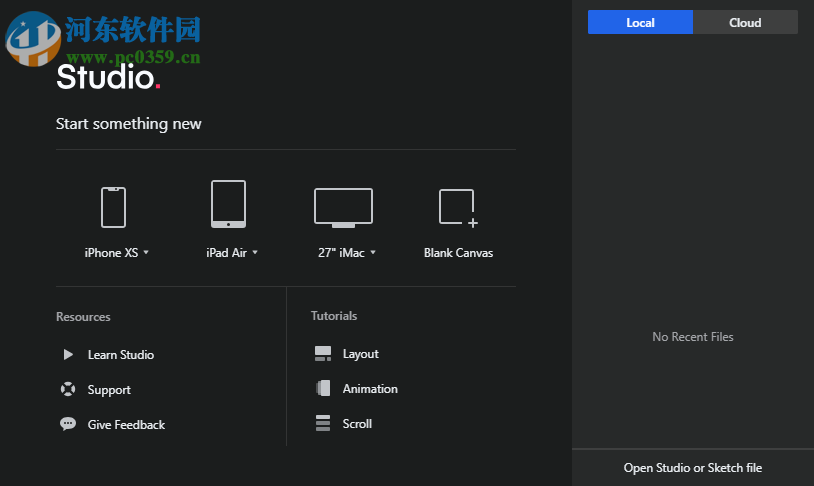The width and height of the screenshot is (814, 486).
Task: Click the Start something new heading
Action: [128, 124]
